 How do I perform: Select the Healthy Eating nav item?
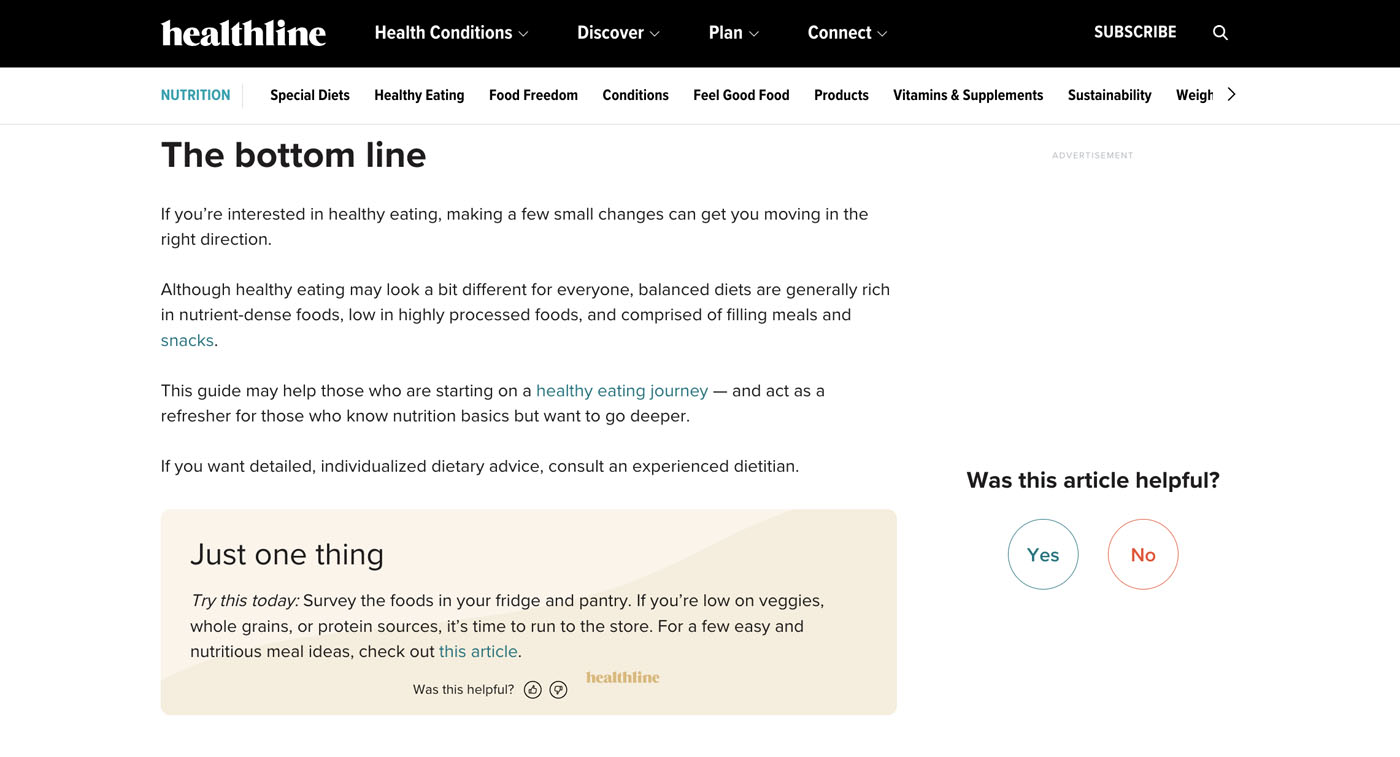(x=419, y=95)
